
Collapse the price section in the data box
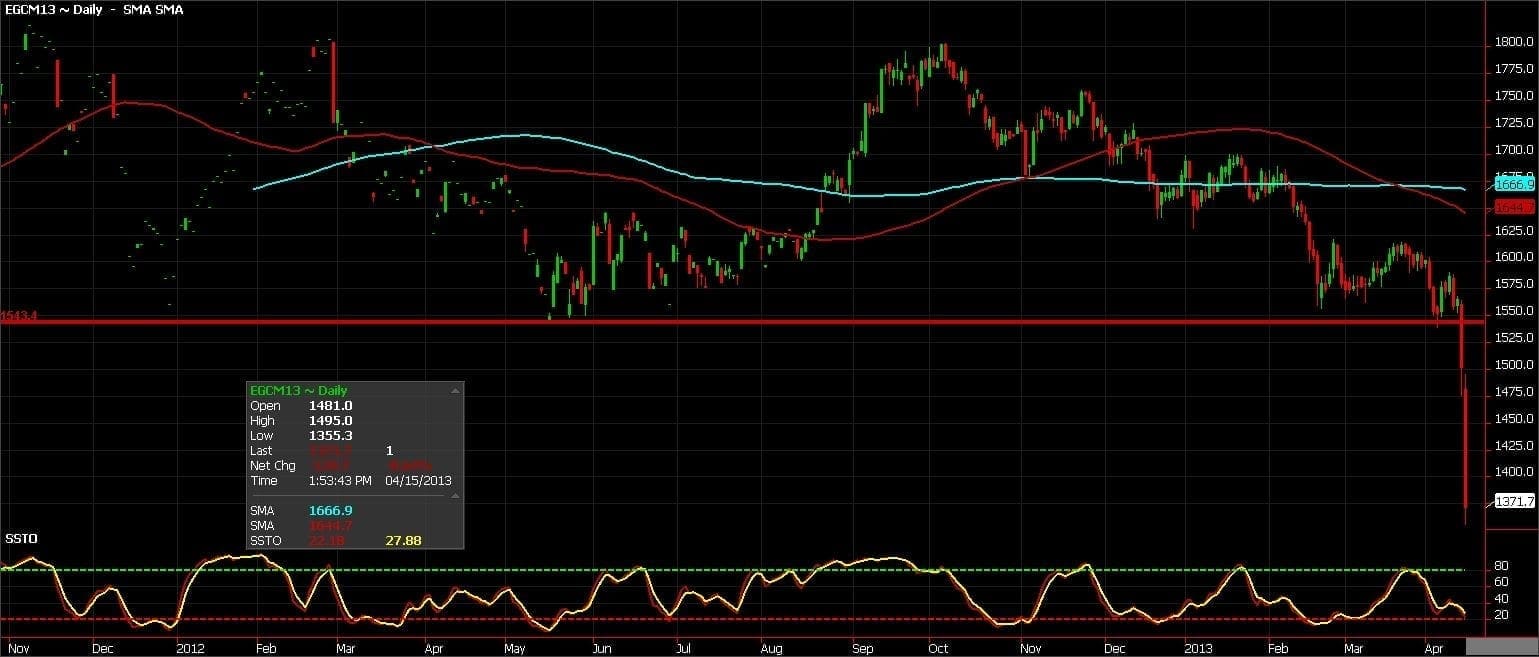[x=456, y=391]
